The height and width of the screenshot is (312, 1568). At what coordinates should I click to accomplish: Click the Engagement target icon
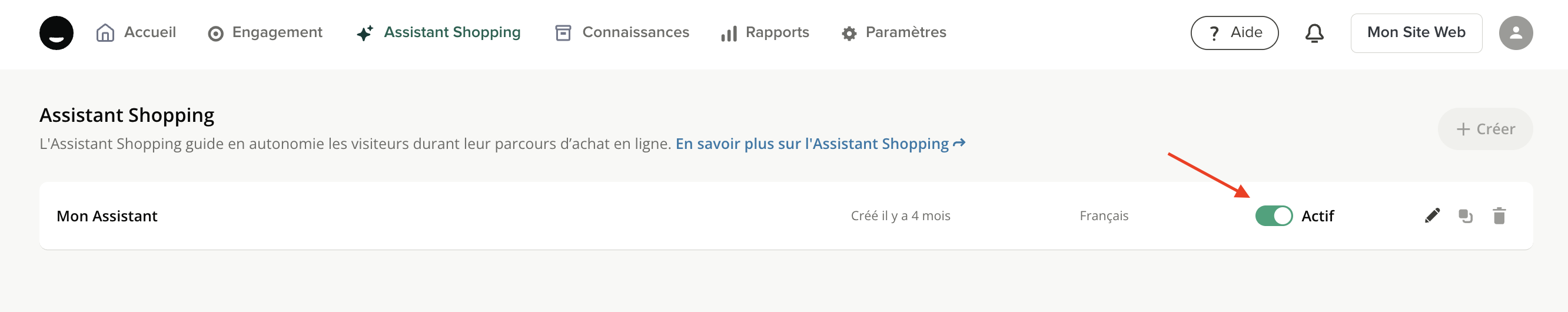coord(215,34)
